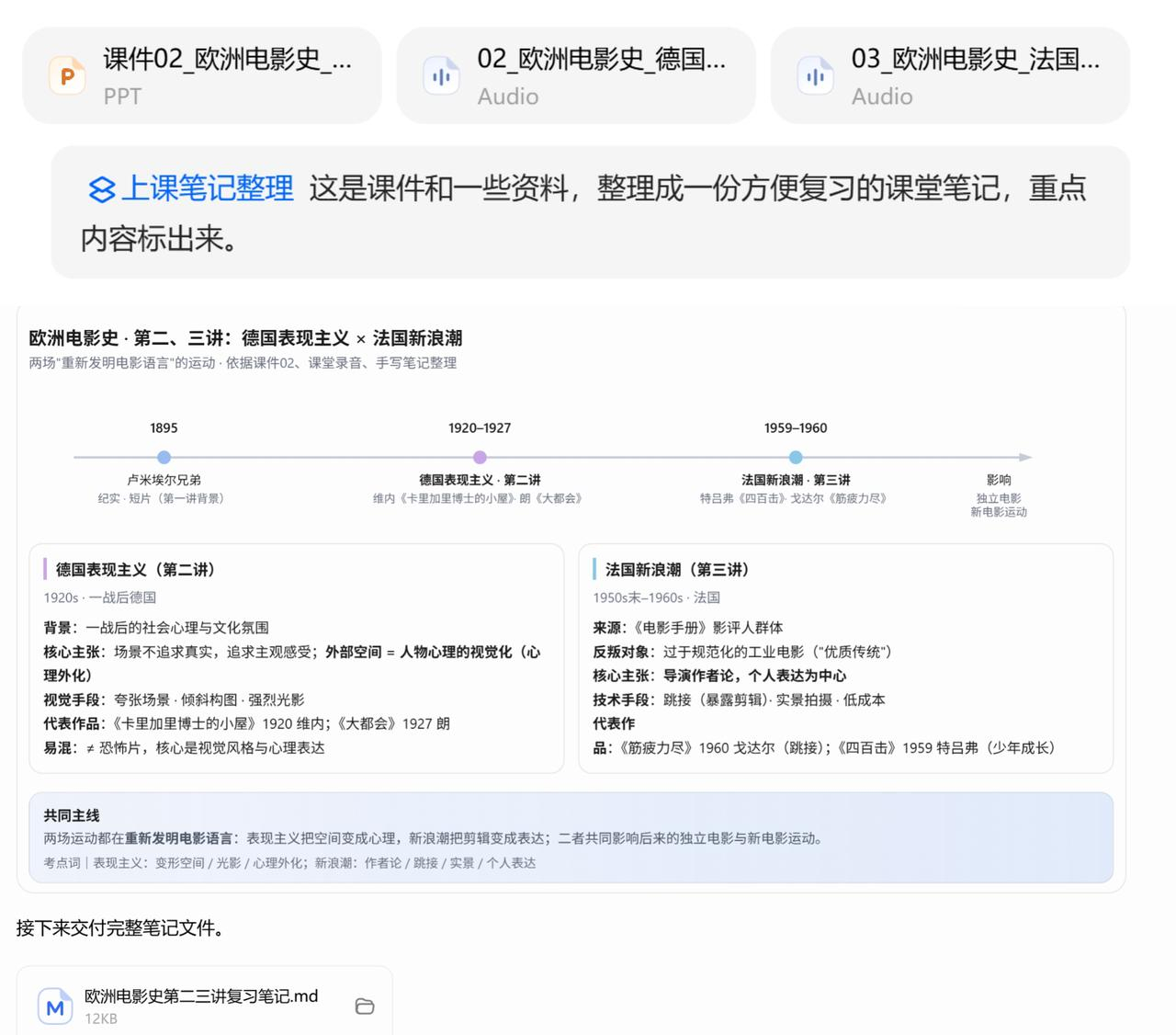Click the audio icon of 02_欧洲电影史_德国
The height and width of the screenshot is (1035, 1176).
441,76
